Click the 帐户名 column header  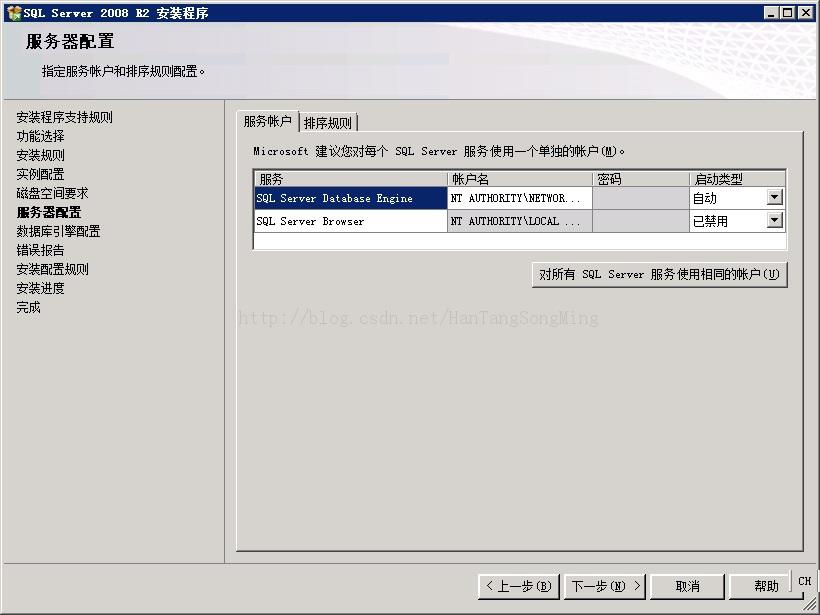(x=520, y=179)
